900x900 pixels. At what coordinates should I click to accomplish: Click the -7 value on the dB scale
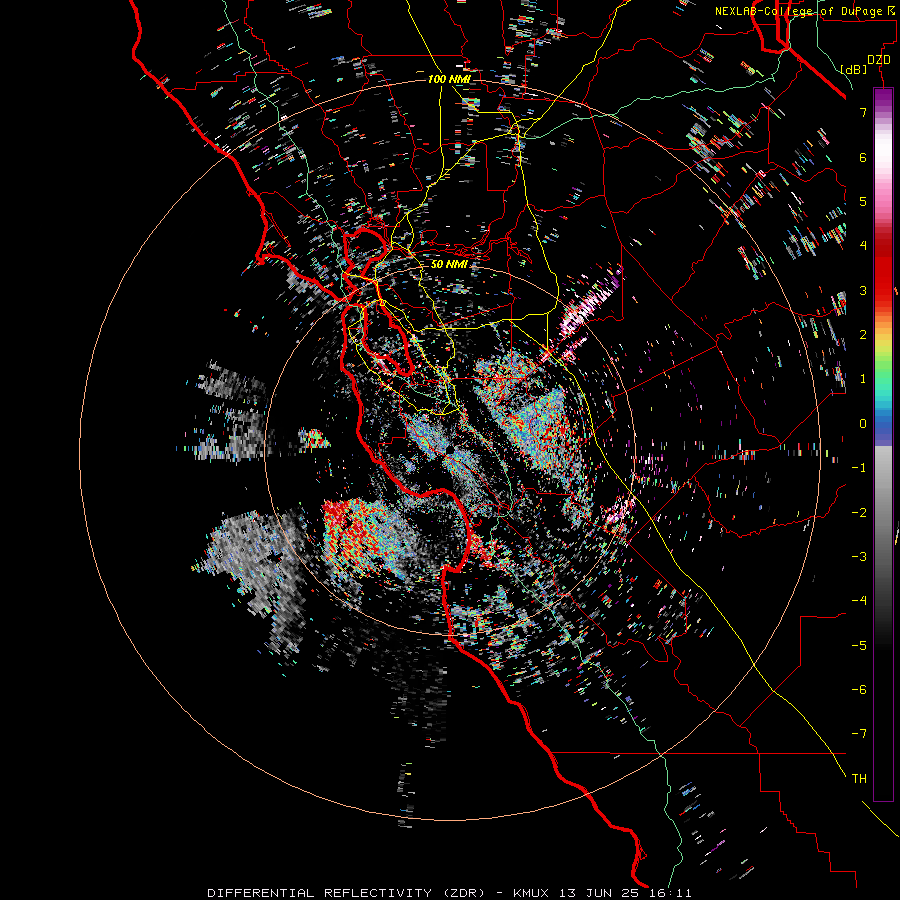(859, 734)
